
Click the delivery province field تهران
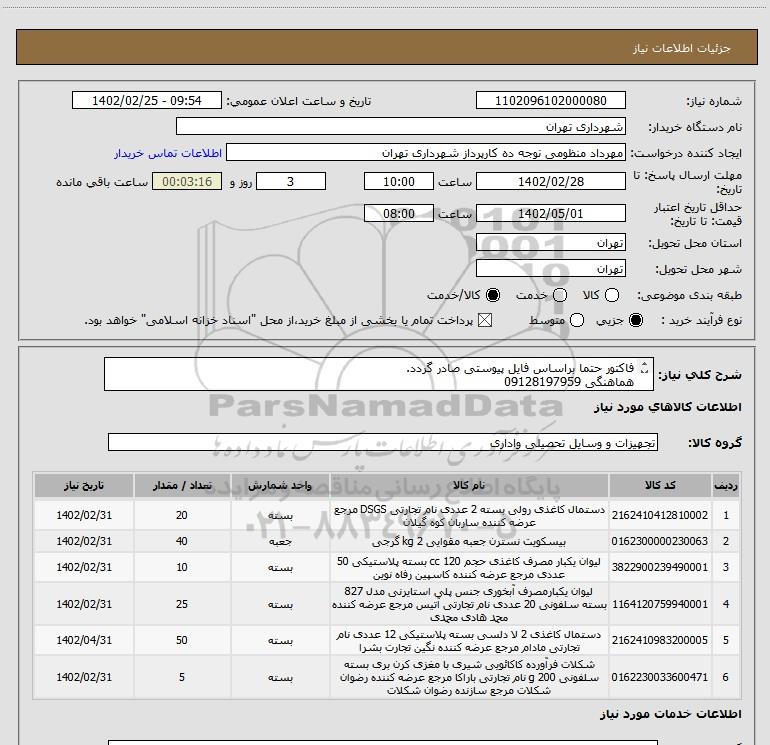pos(550,243)
